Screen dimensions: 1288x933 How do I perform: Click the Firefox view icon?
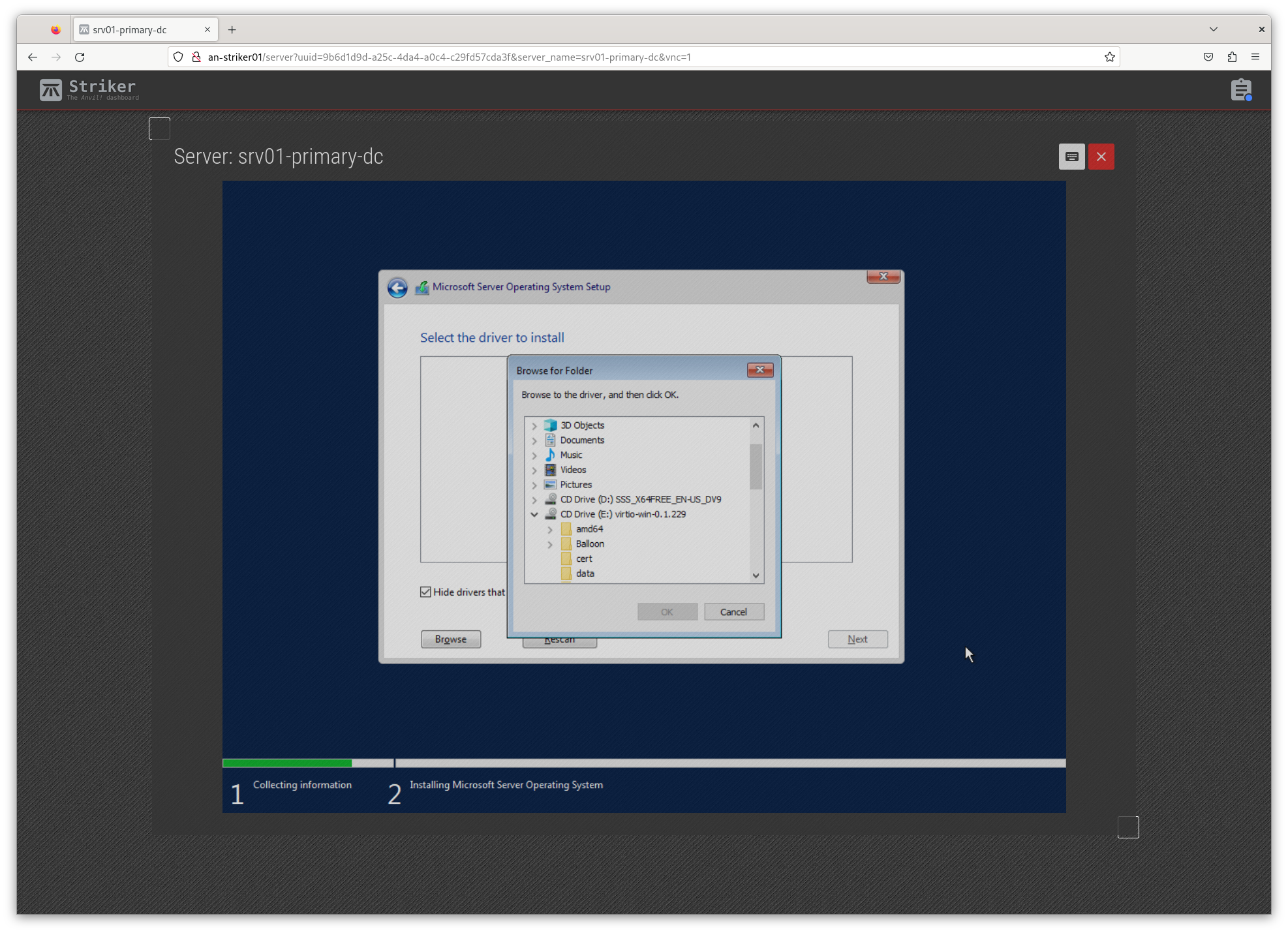[55, 29]
